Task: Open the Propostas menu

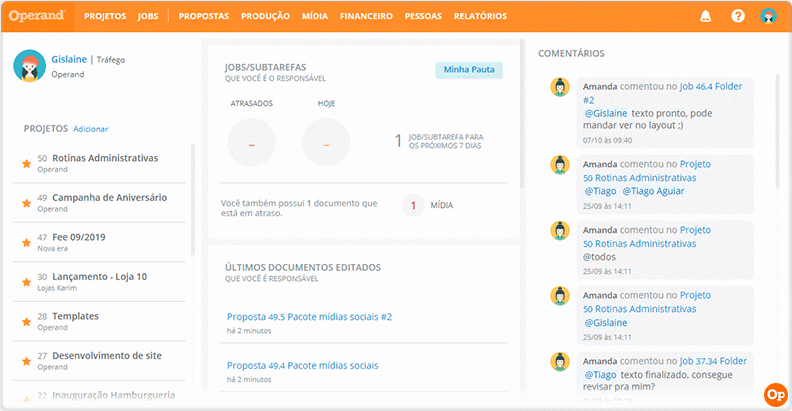Action: pos(204,16)
